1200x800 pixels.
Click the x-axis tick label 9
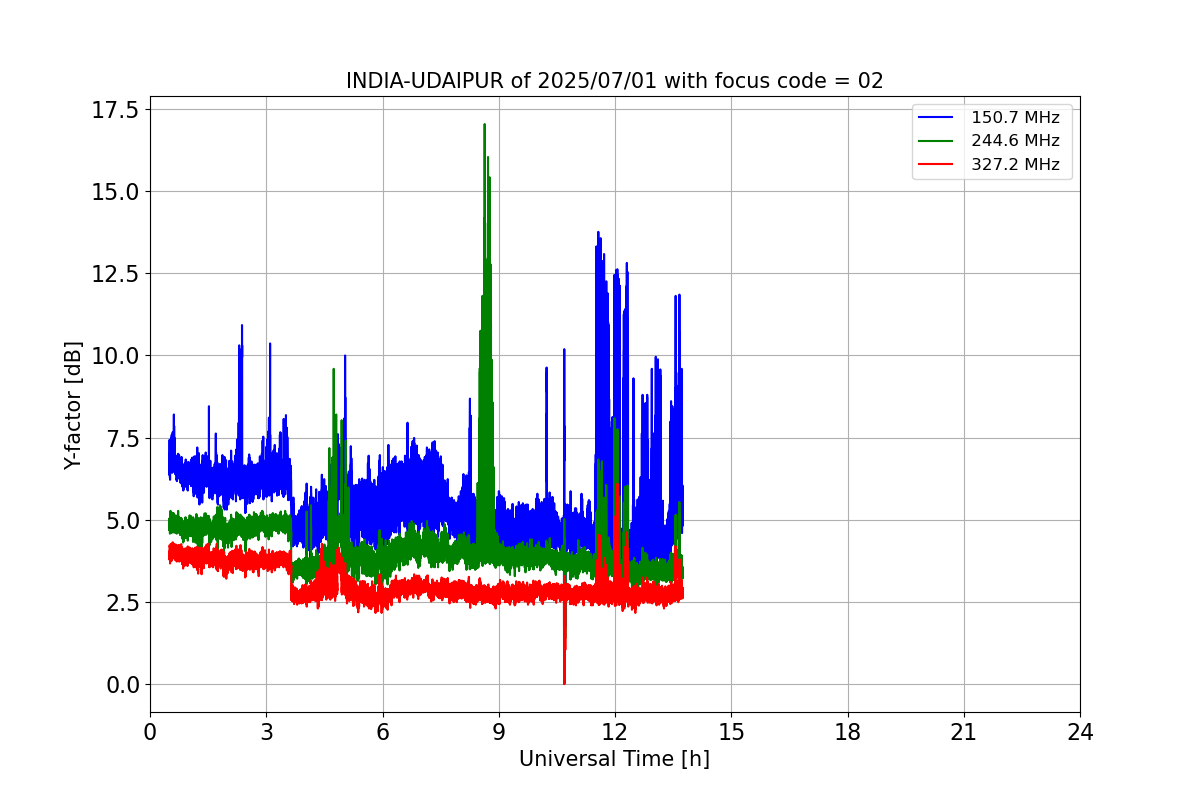tap(499, 732)
